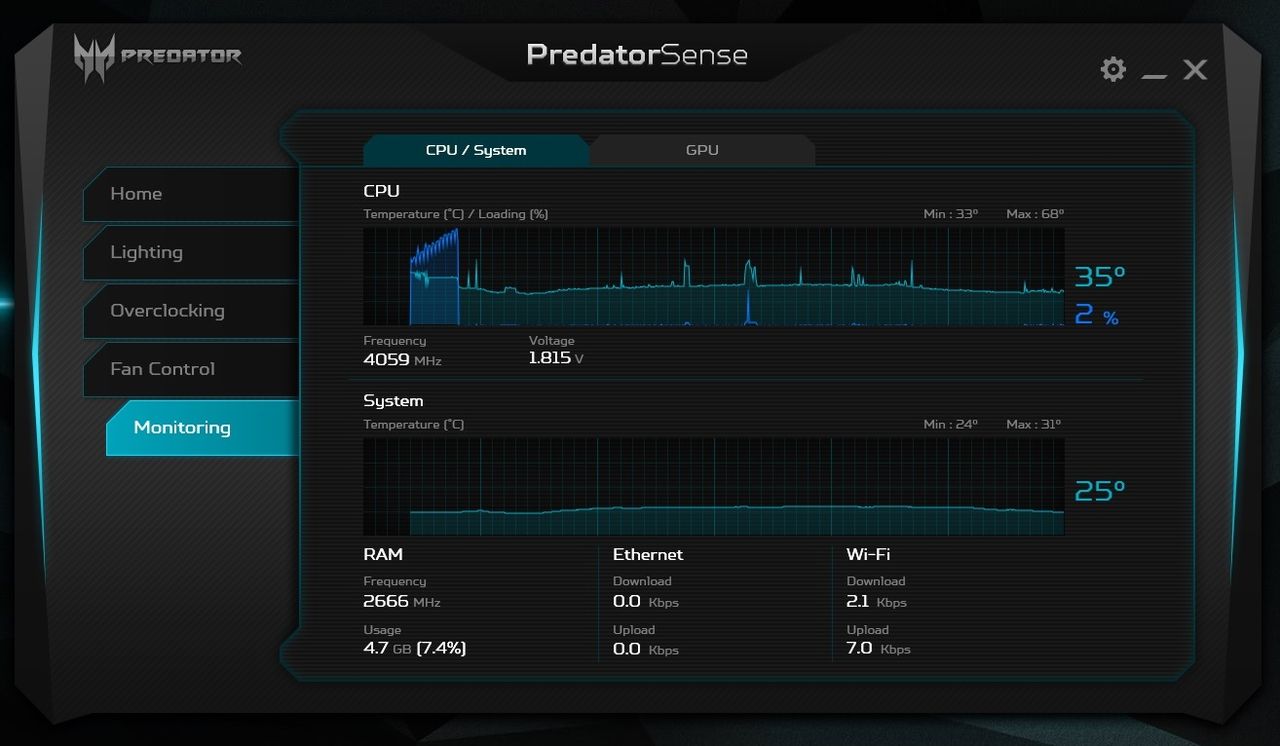Click the System temperature graph
1280x746 pixels.
click(713, 486)
